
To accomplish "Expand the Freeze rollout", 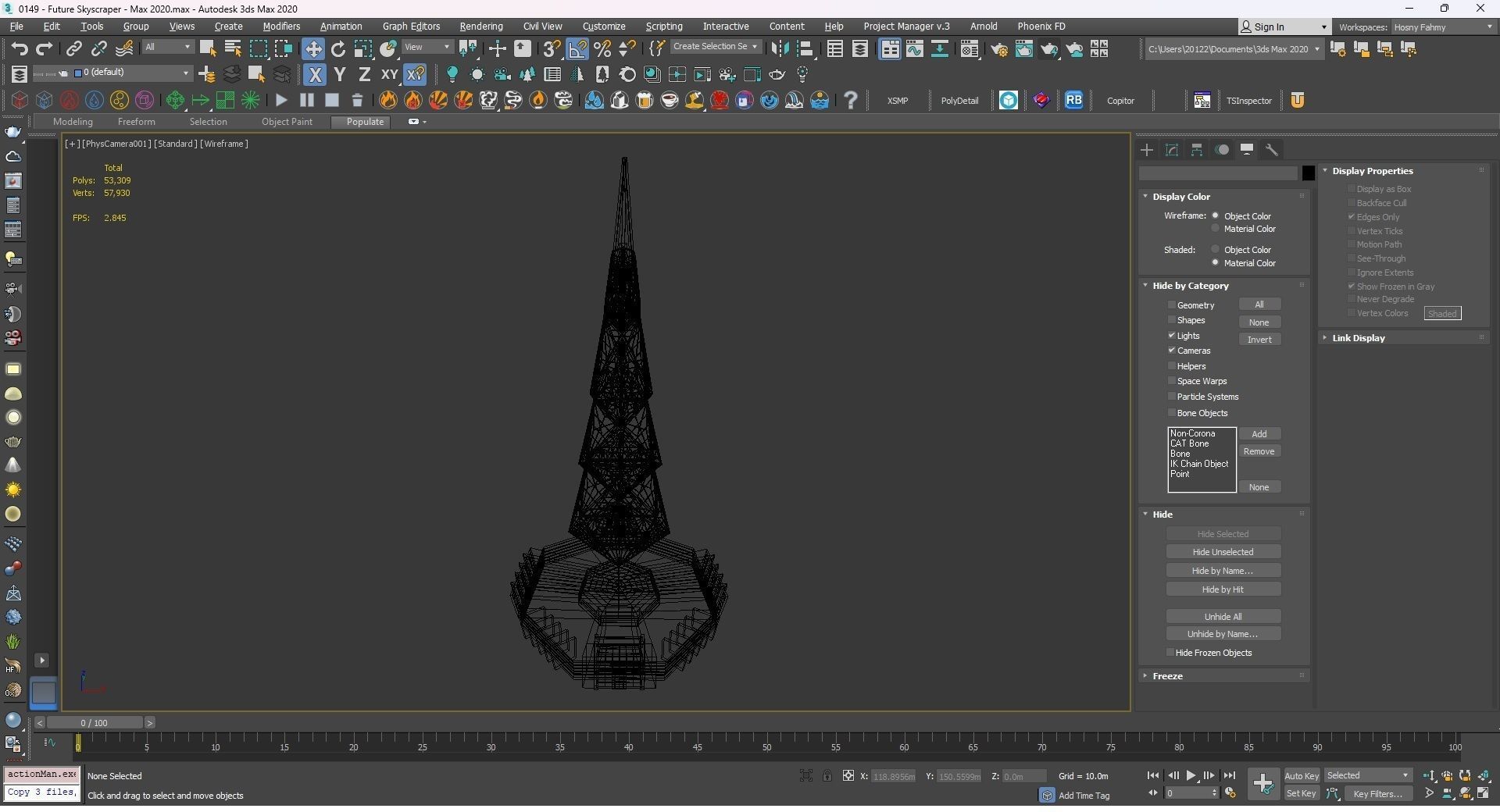I will coord(1167,676).
